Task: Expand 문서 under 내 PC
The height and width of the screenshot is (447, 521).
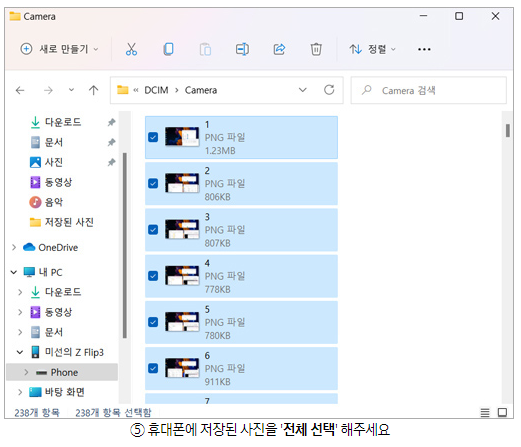Action: (20, 332)
